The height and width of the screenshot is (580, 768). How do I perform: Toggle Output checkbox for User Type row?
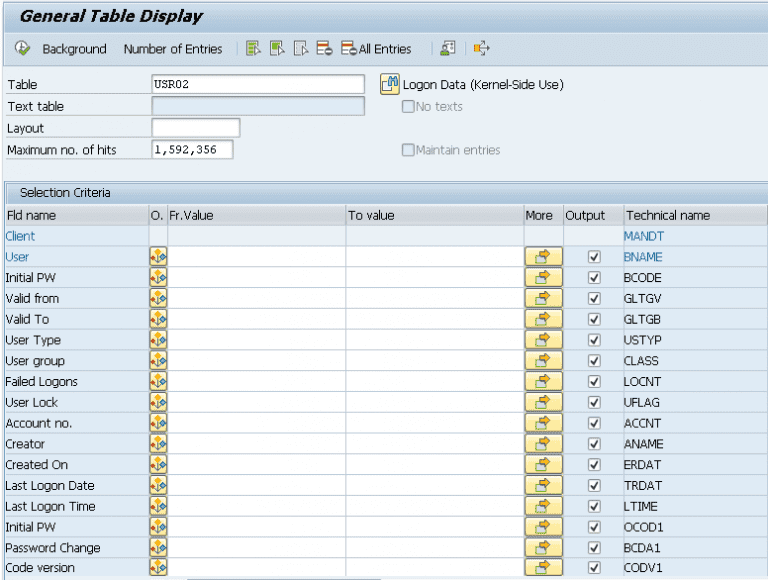[x=594, y=340]
